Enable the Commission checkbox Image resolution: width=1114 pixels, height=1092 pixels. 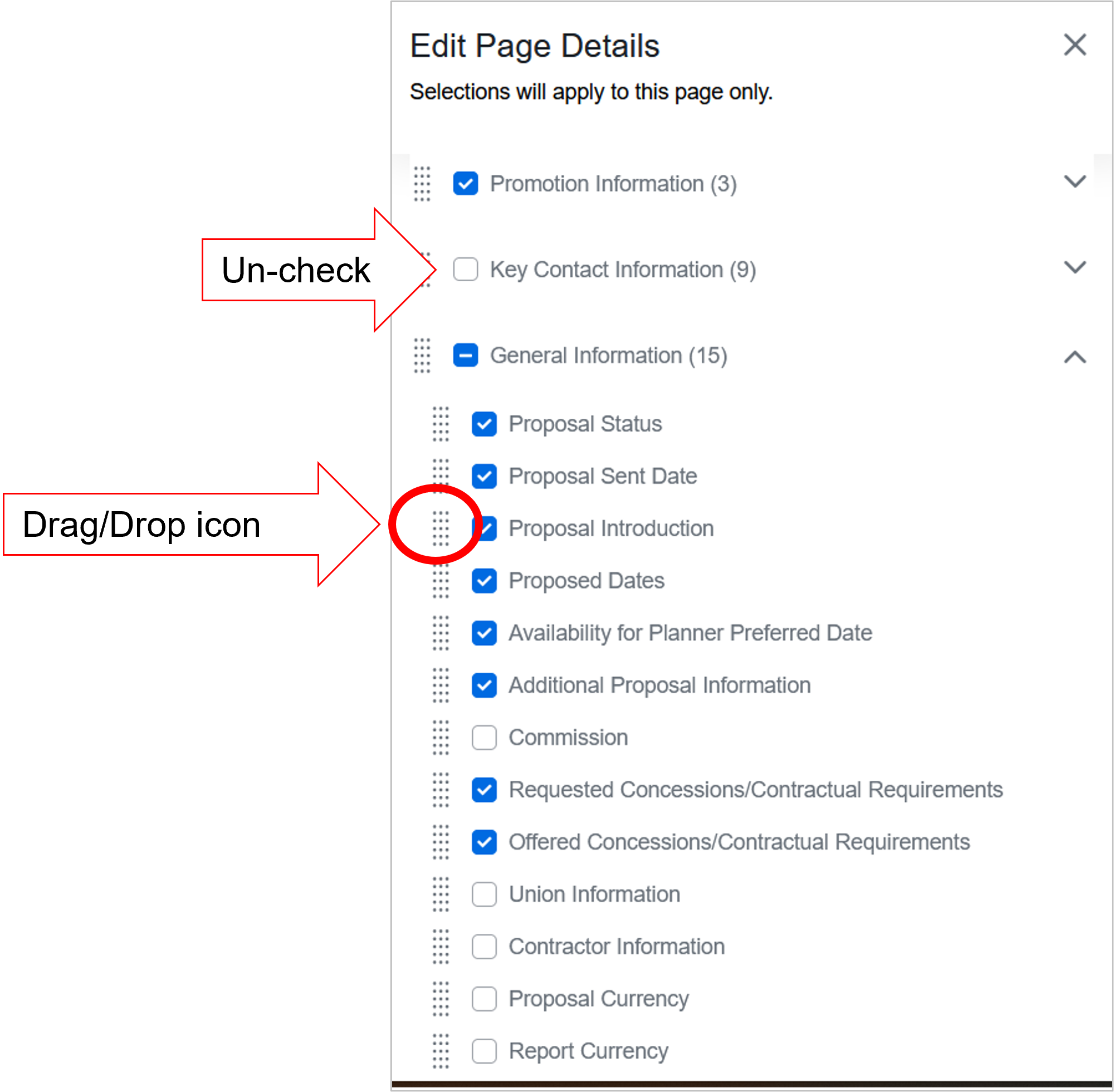483,737
